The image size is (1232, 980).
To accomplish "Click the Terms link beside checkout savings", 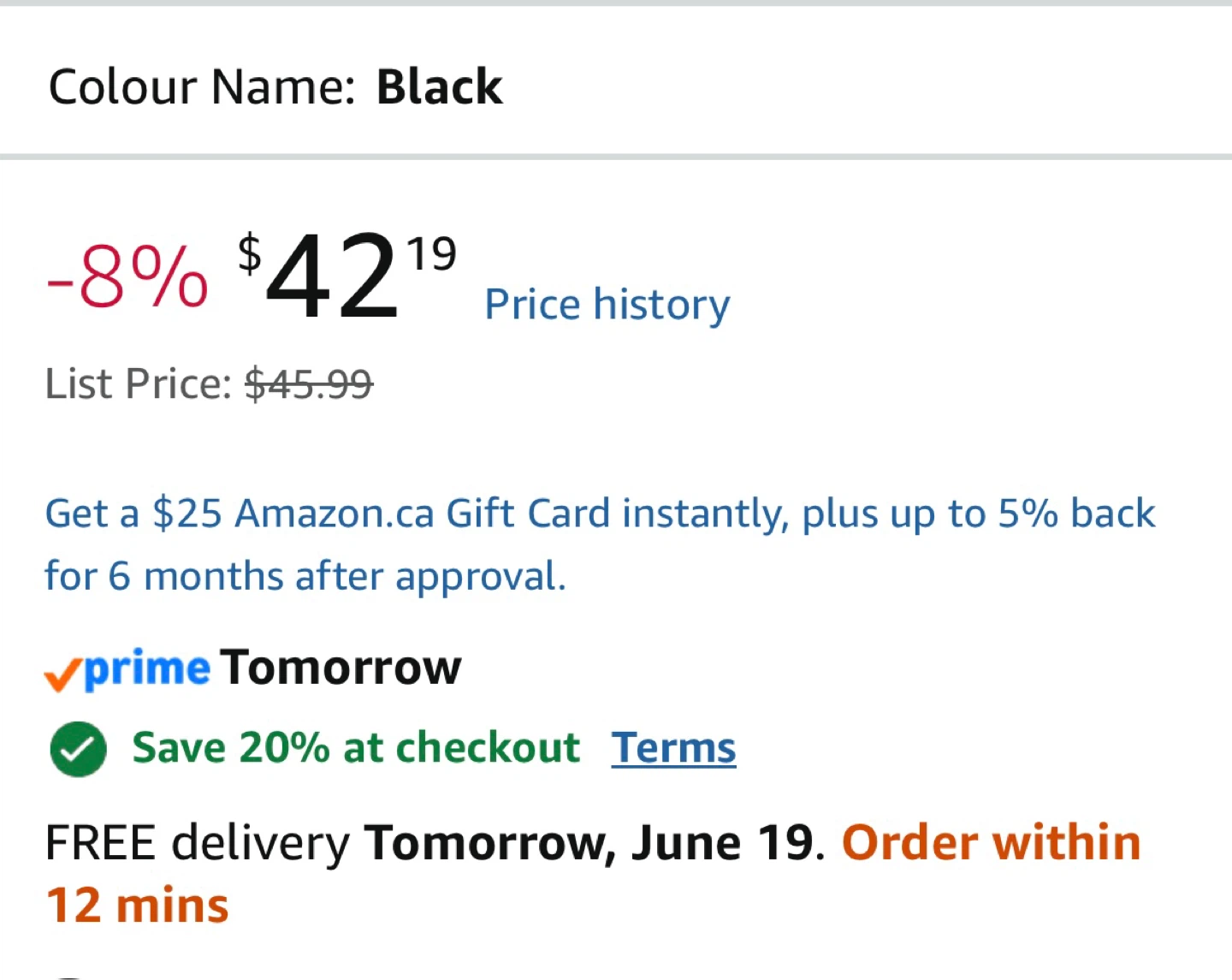I will tap(673, 747).
